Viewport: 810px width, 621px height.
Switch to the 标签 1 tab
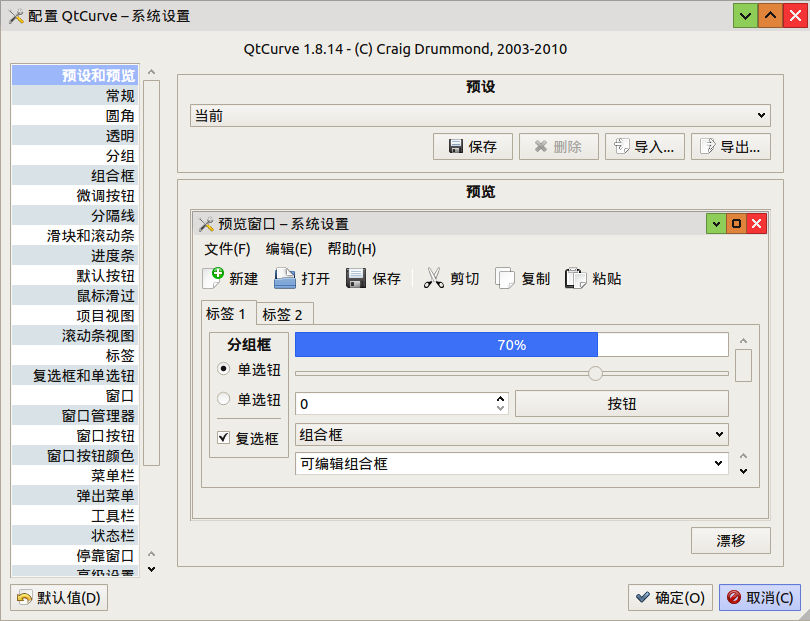pos(228,314)
